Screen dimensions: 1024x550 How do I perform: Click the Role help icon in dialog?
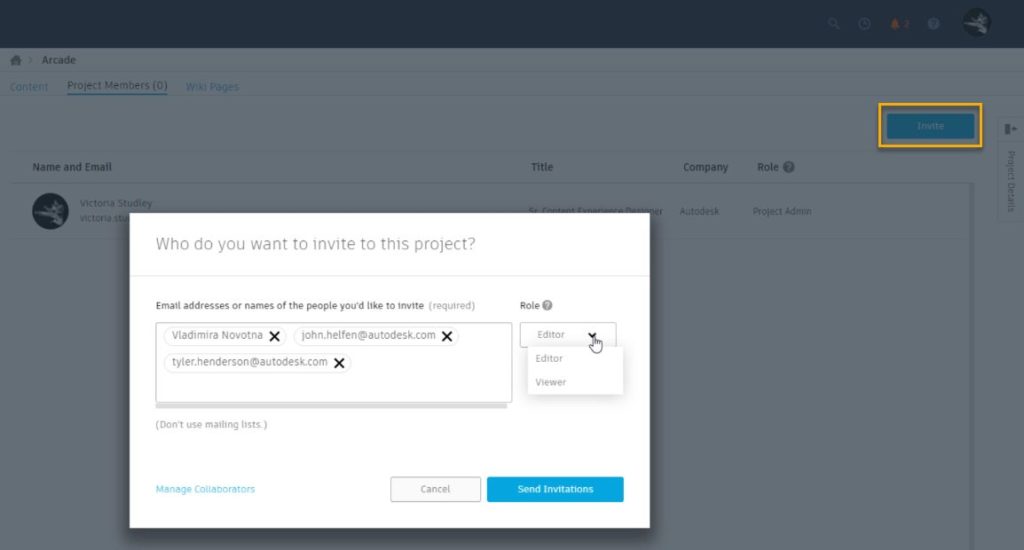(547, 305)
